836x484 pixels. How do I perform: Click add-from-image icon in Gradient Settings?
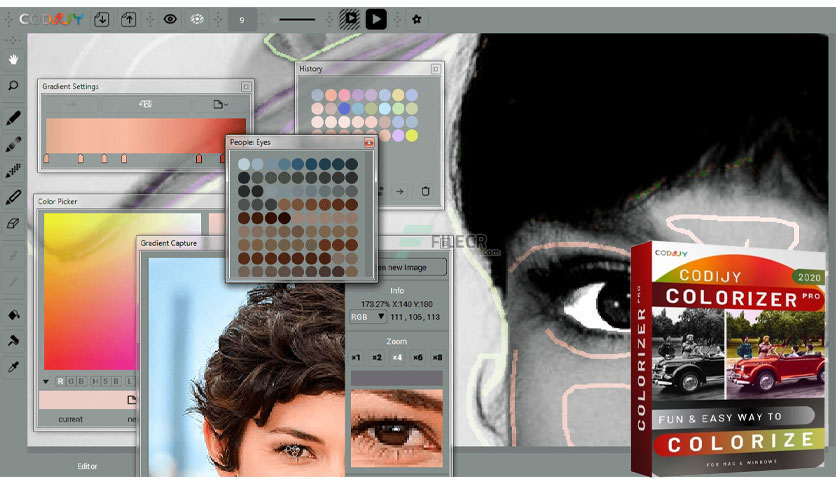(x=146, y=104)
